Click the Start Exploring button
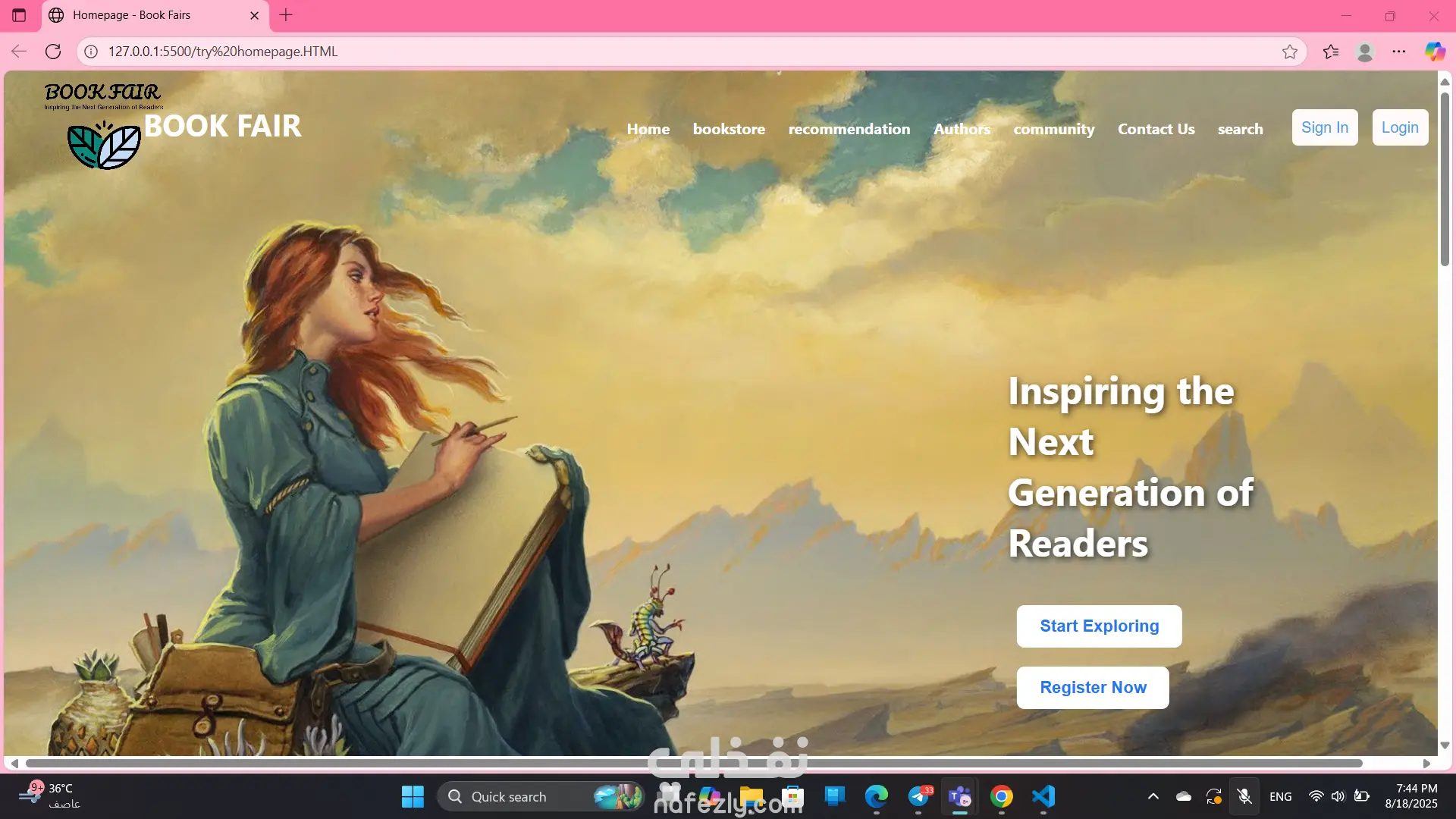 (1100, 626)
